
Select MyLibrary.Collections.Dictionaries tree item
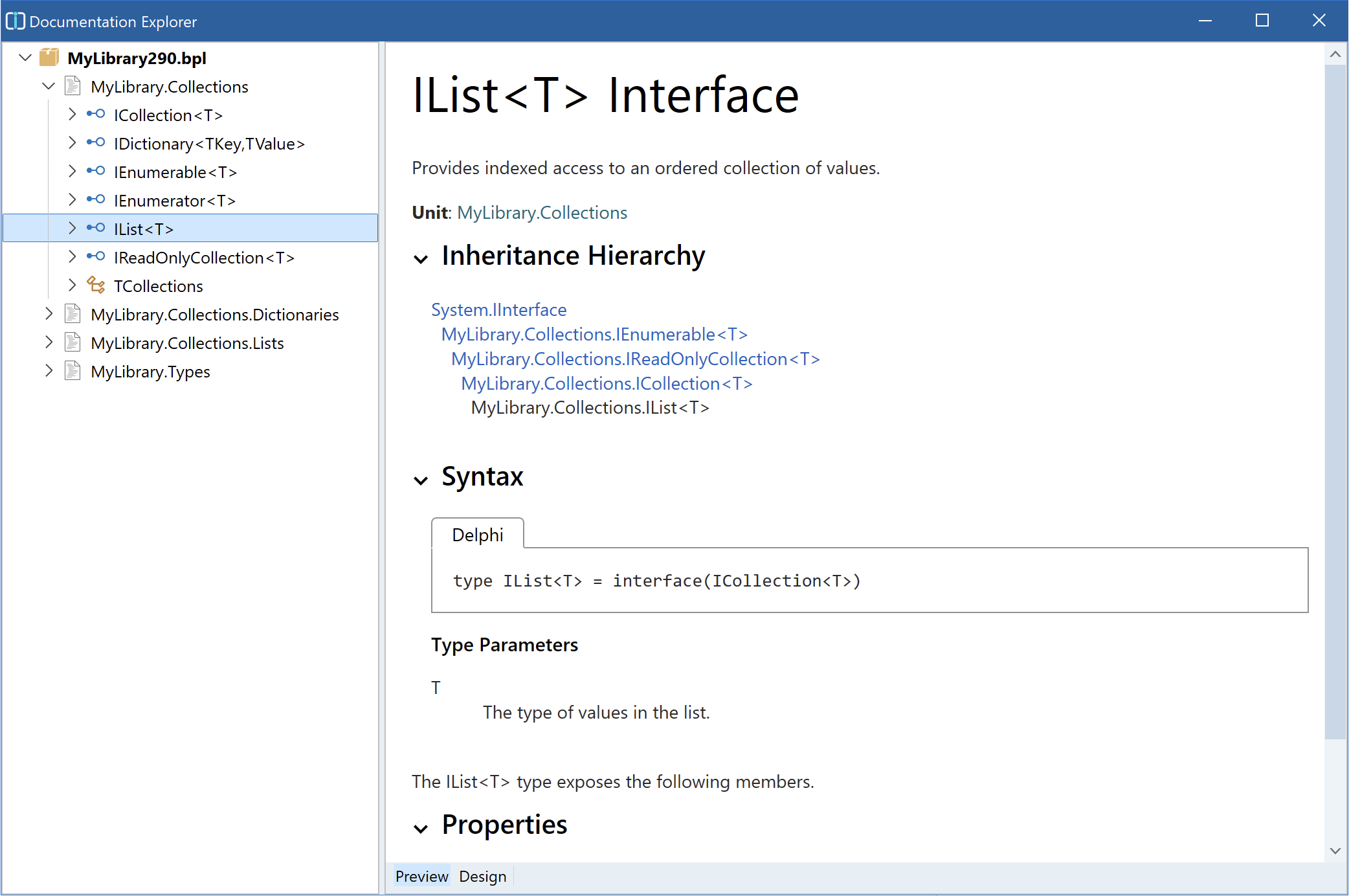pyautogui.click(x=214, y=314)
